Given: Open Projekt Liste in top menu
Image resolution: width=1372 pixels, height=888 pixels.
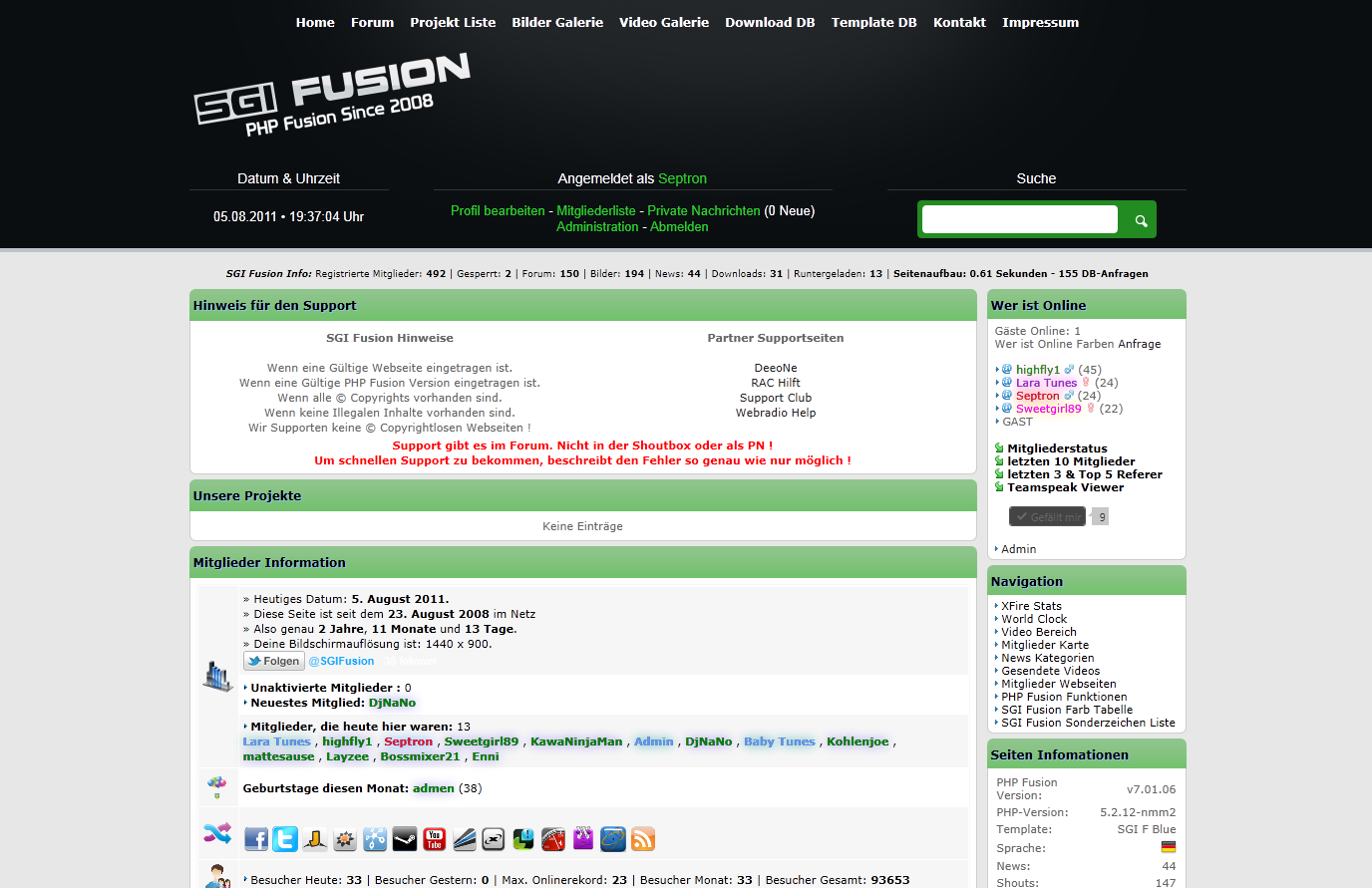Looking at the screenshot, I should tap(453, 22).
